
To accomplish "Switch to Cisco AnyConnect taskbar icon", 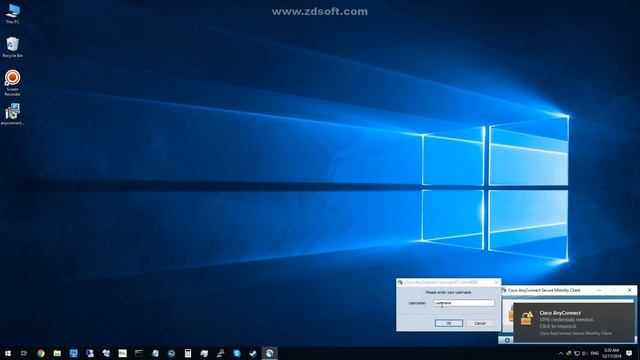I will pos(269,353).
